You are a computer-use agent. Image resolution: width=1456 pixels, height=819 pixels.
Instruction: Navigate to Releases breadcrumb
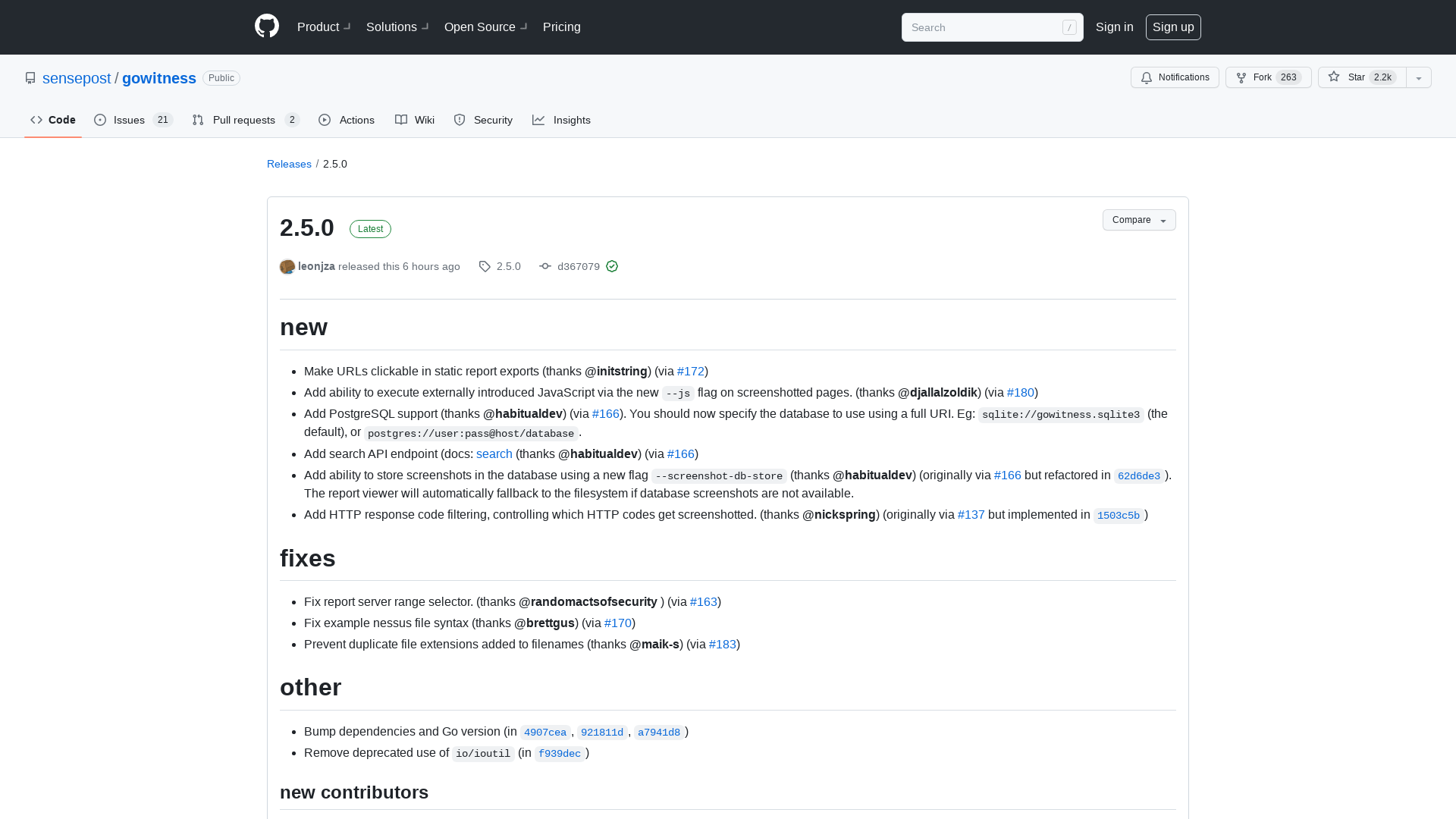click(289, 164)
